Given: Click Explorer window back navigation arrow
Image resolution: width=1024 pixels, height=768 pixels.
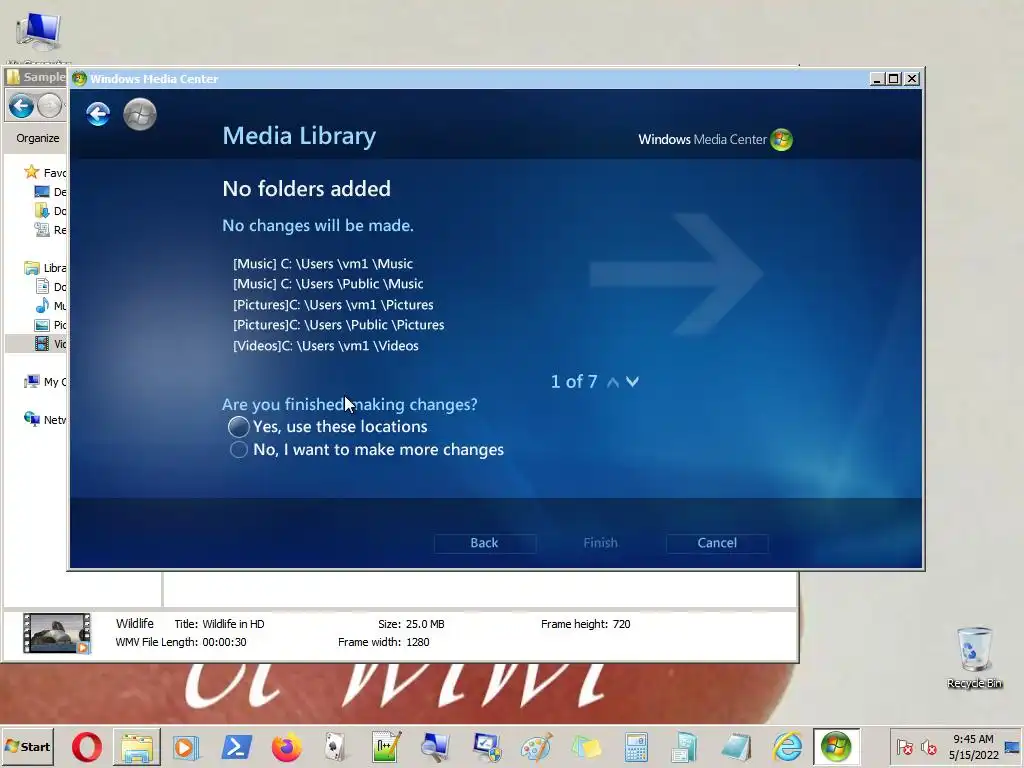Looking at the screenshot, I should point(21,106).
